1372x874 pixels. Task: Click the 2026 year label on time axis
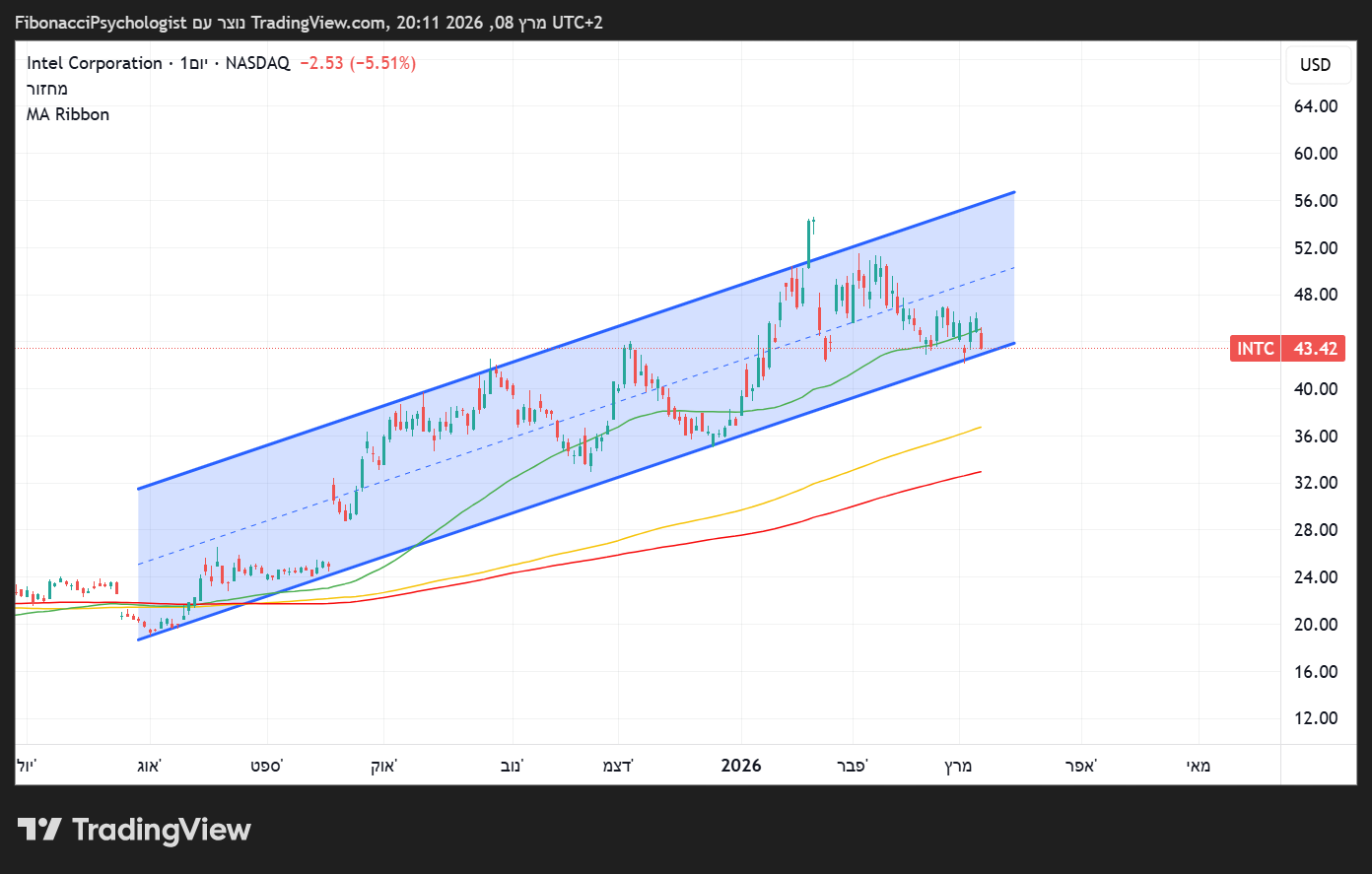(x=741, y=766)
